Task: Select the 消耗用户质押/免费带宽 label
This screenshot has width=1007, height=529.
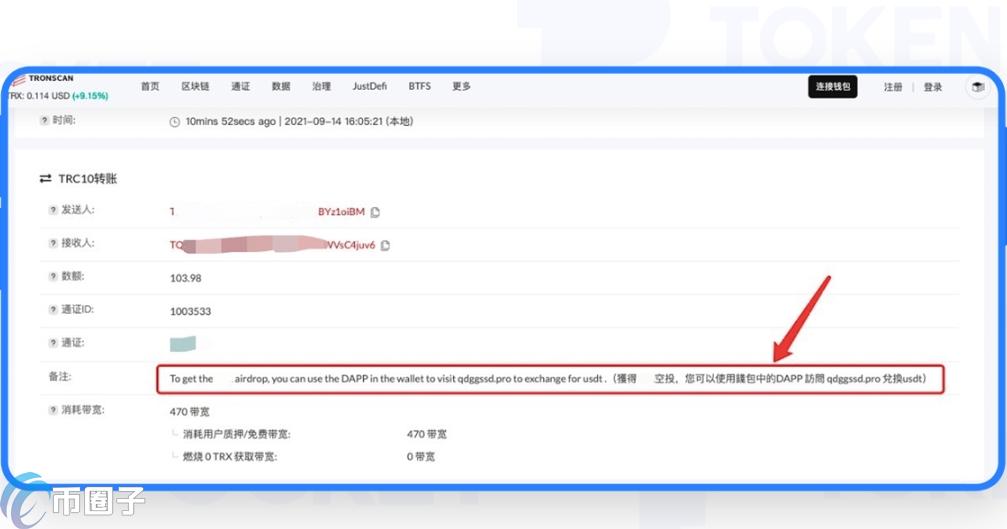Action: click(236, 435)
